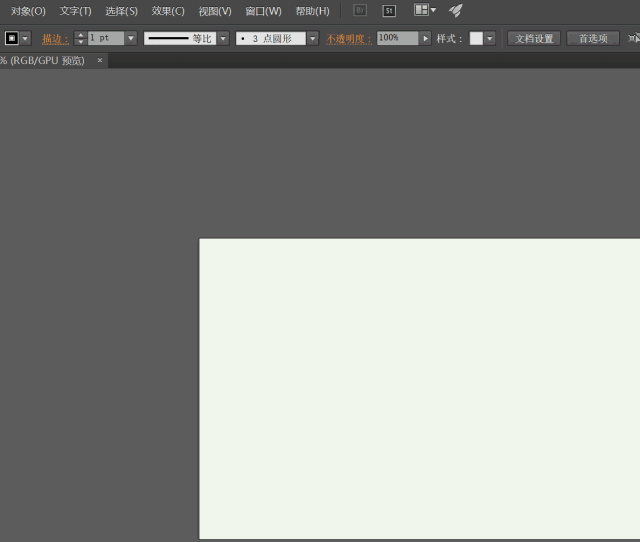Open the 窗口(W) menu
Image resolution: width=640 pixels, height=542 pixels.
click(x=263, y=11)
